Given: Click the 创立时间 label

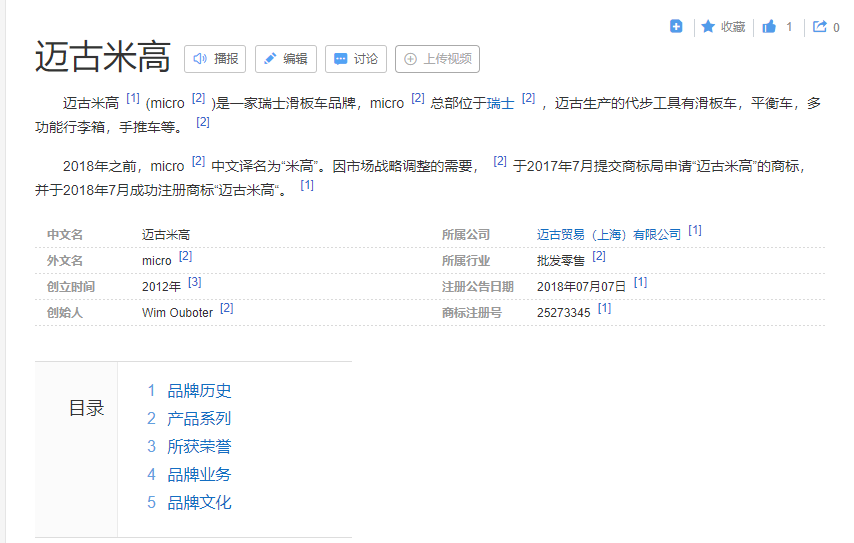Looking at the screenshot, I should pyautogui.click(x=71, y=286).
